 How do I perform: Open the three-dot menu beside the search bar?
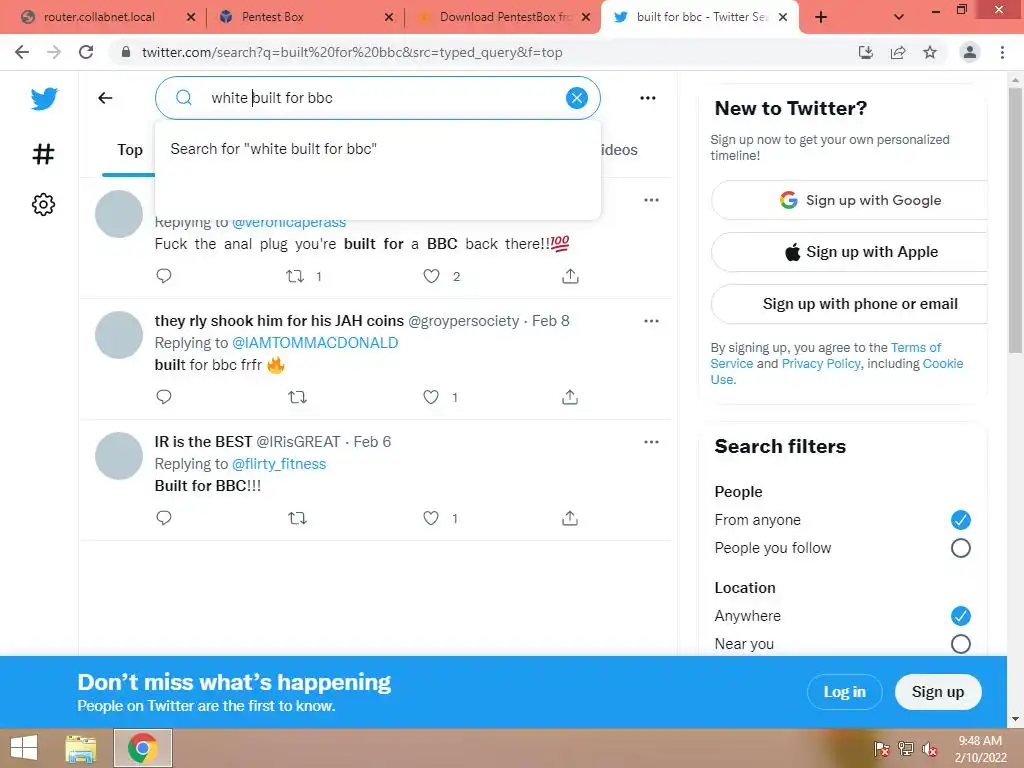pos(648,98)
